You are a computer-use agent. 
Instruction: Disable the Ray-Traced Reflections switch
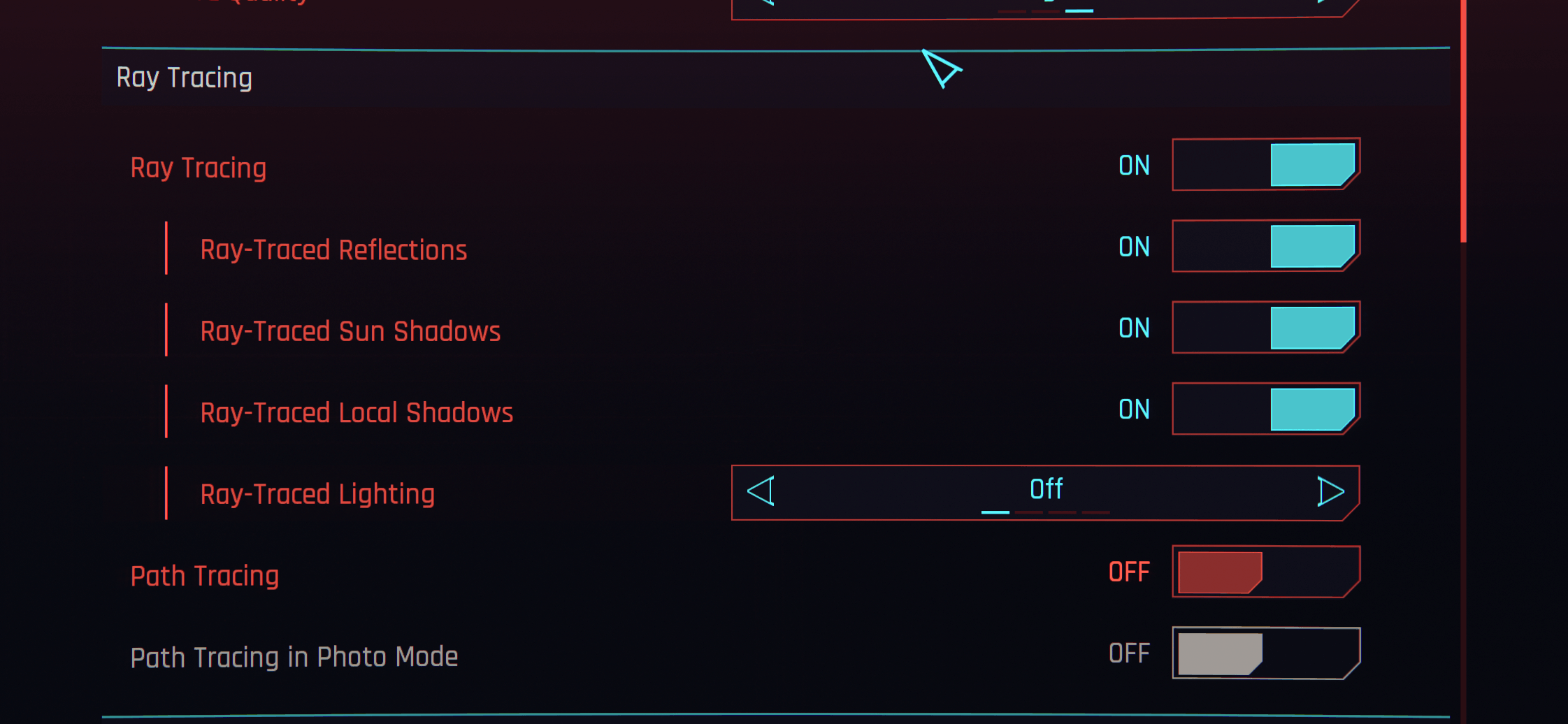pyautogui.click(x=1265, y=246)
